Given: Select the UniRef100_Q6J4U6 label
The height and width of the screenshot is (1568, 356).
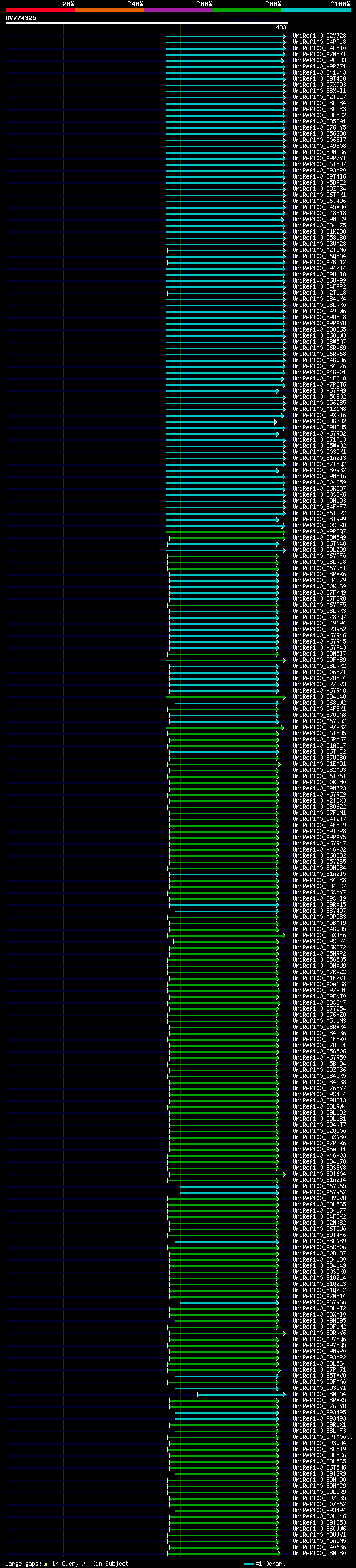Looking at the screenshot, I should [319, 201].
